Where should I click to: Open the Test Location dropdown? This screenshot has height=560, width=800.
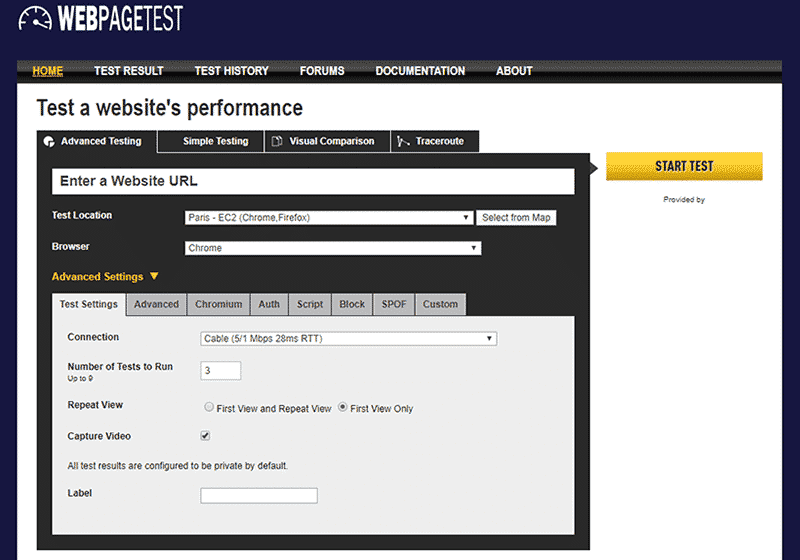pyautogui.click(x=329, y=218)
